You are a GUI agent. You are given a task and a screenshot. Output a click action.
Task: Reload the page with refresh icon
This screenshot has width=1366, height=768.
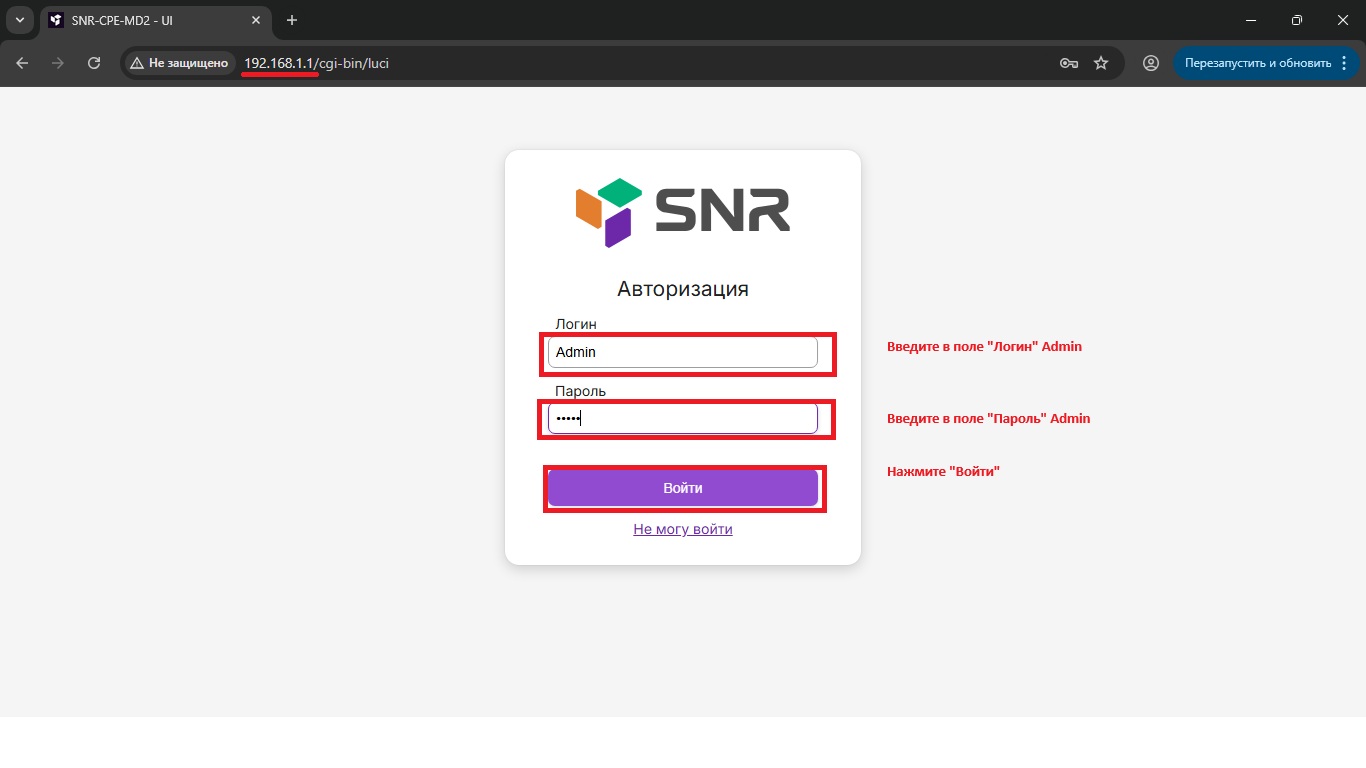94,63
